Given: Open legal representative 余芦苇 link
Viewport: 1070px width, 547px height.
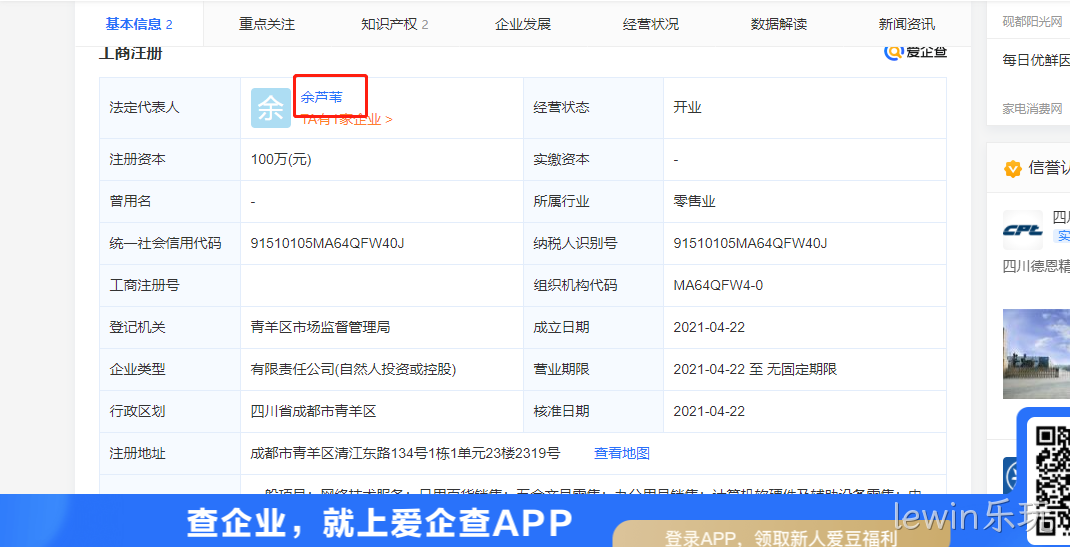Looking at the screenshot, I should click(x=321, y=98).
